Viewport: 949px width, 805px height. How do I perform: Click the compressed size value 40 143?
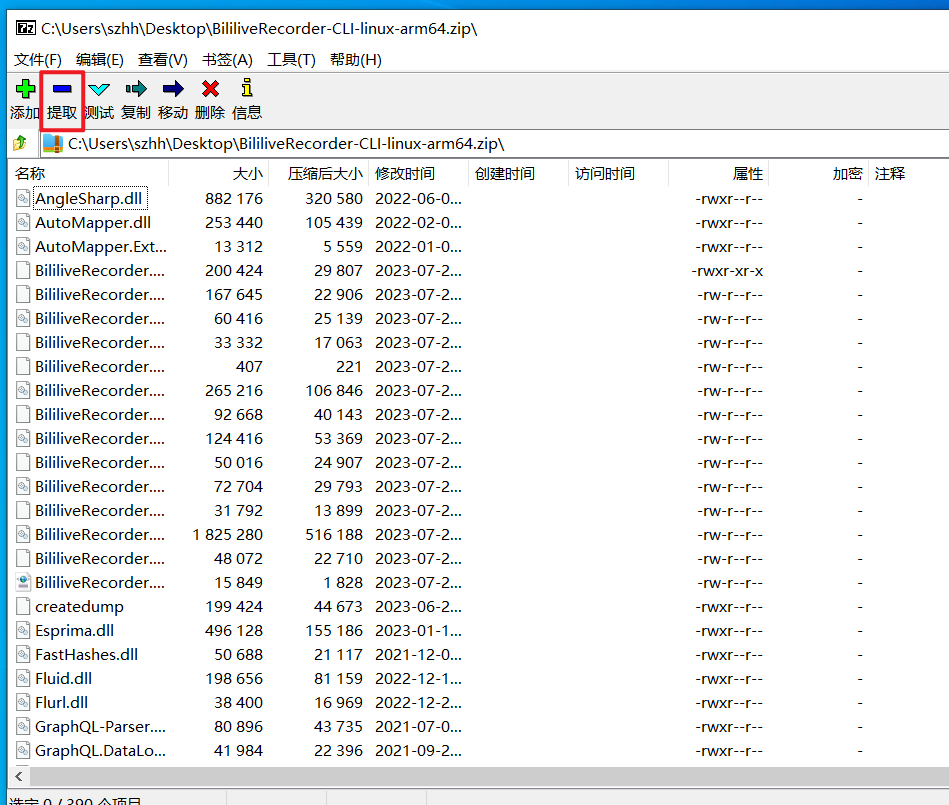(338, 415)
